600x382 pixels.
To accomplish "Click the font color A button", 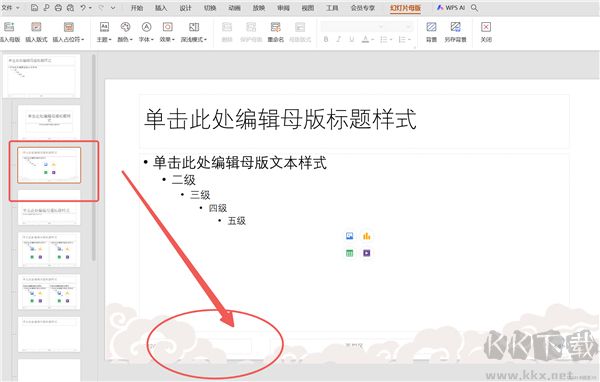I will click(365, 39).
